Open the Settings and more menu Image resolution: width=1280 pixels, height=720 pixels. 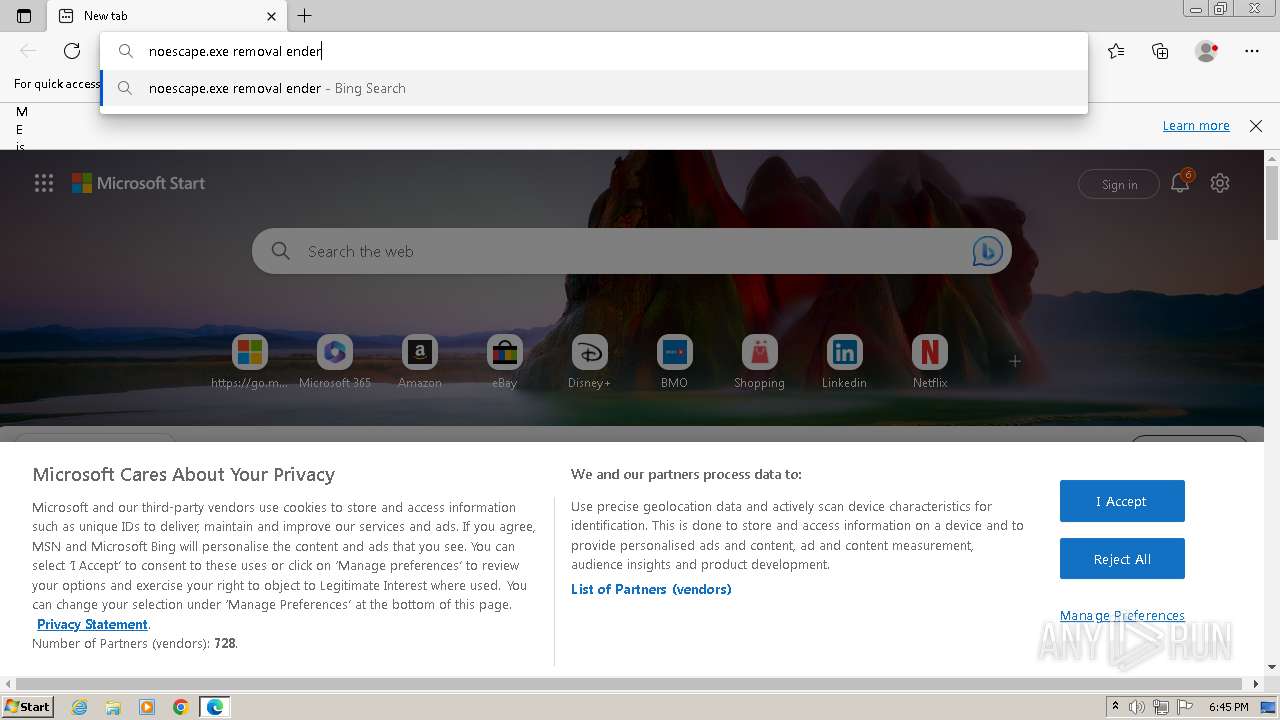click(x=1252, y=51)
